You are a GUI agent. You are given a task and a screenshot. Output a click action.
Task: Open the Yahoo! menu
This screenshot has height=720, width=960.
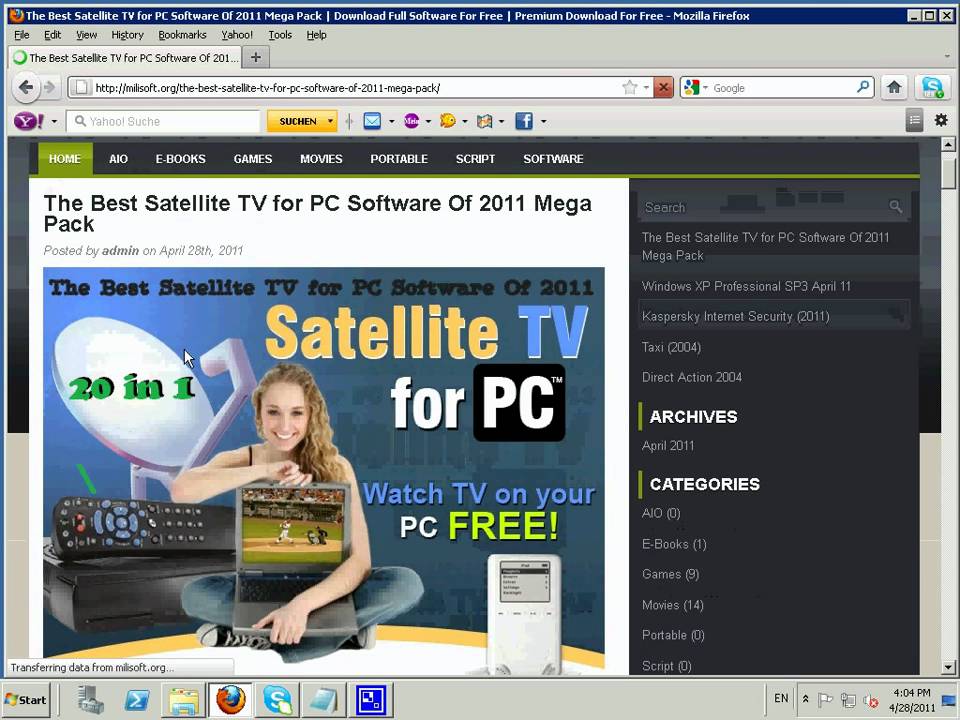(237, 35)
